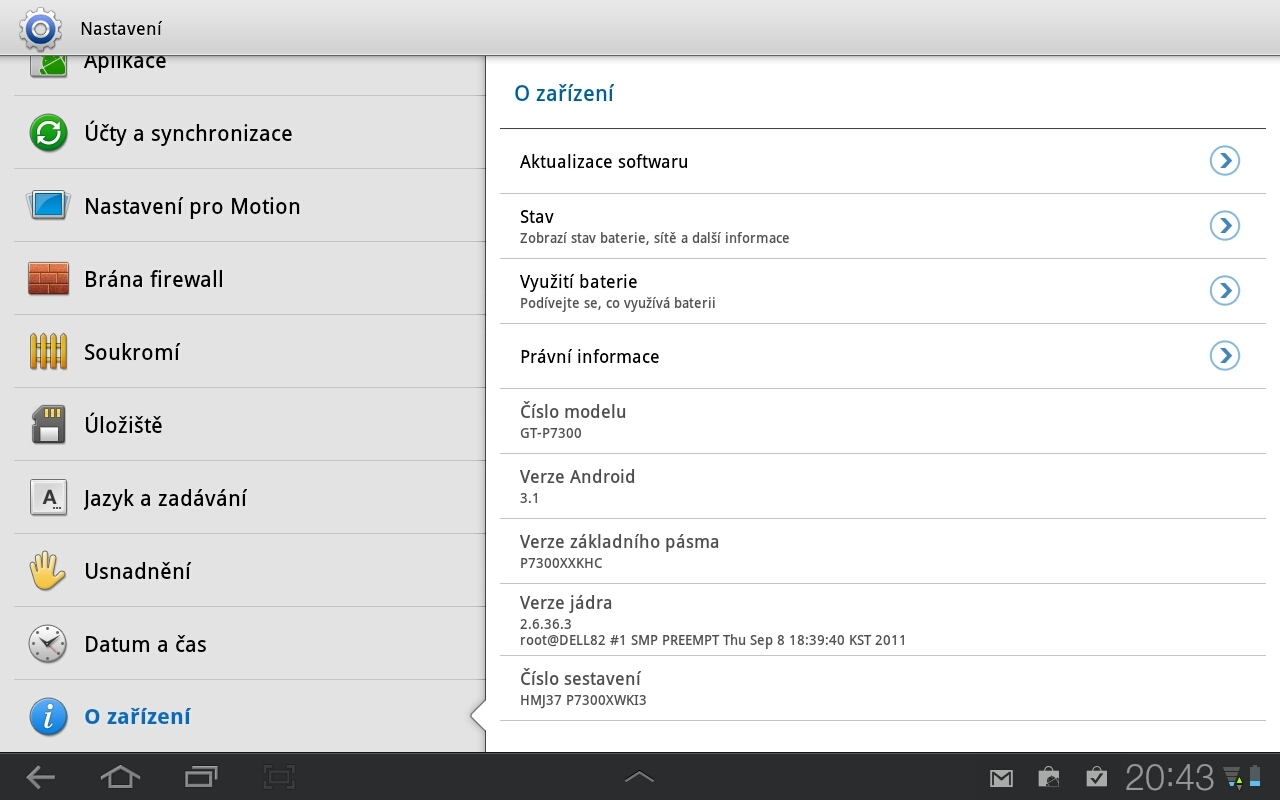The height and width of the screenshot is (800, 1280).
Task: Select Nastavení pro Motion entry
Action: pyautogui.click(x=190, y=206)
